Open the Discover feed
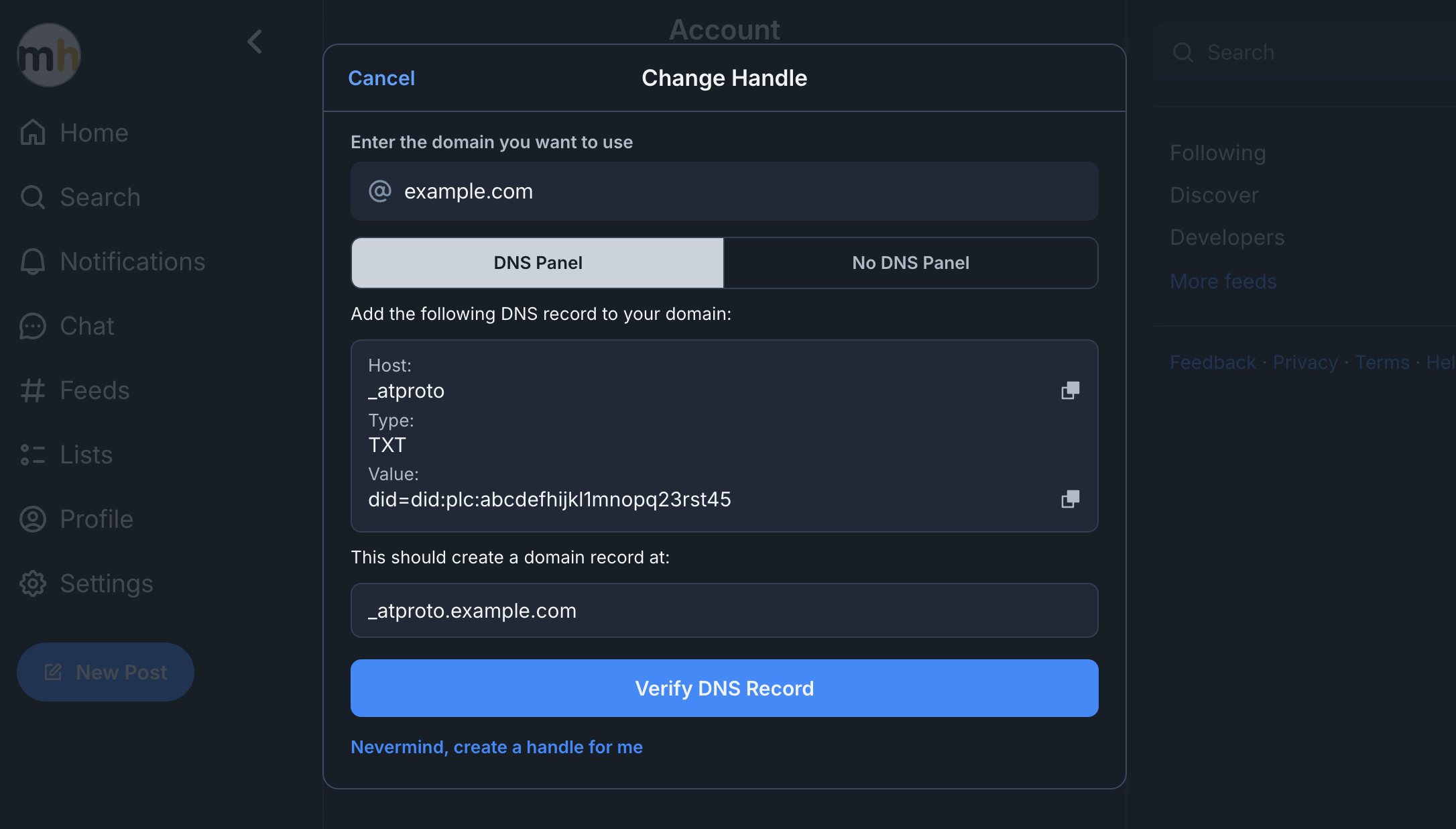The image size is (1456, 829). click(1214, 195)
